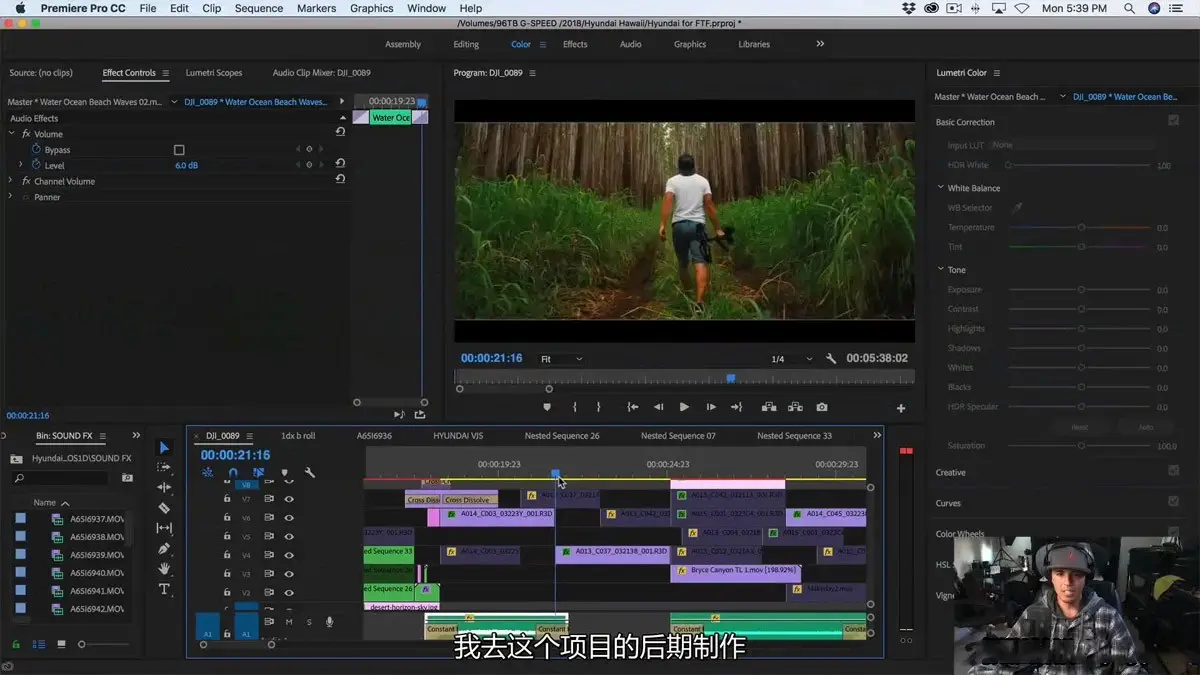Toggle the Curves section checkbox
The image size is (1200, 675).
click(x=1173, y=502)
